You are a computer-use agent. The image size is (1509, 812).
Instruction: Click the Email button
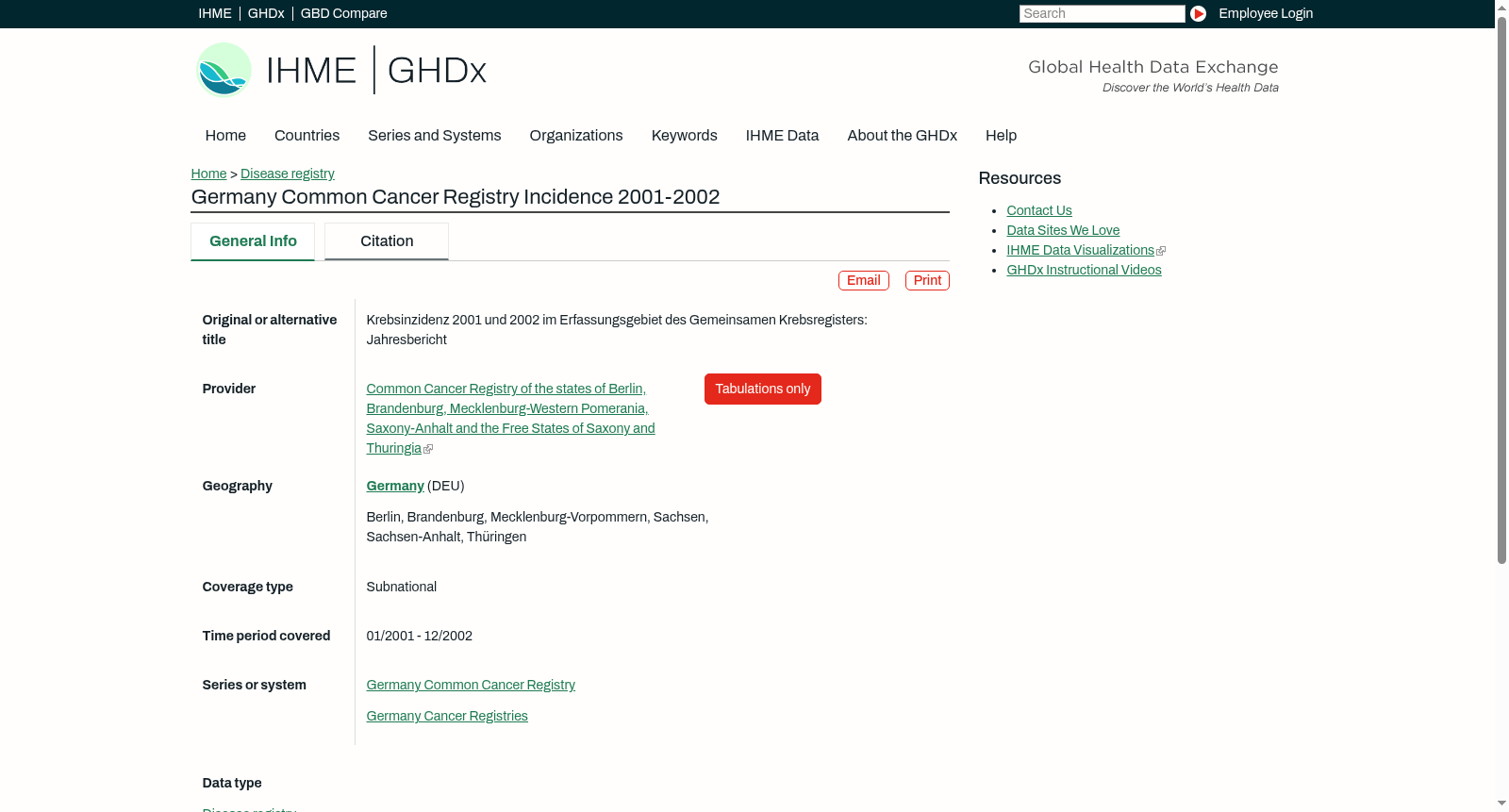click(x=864, y=280)
